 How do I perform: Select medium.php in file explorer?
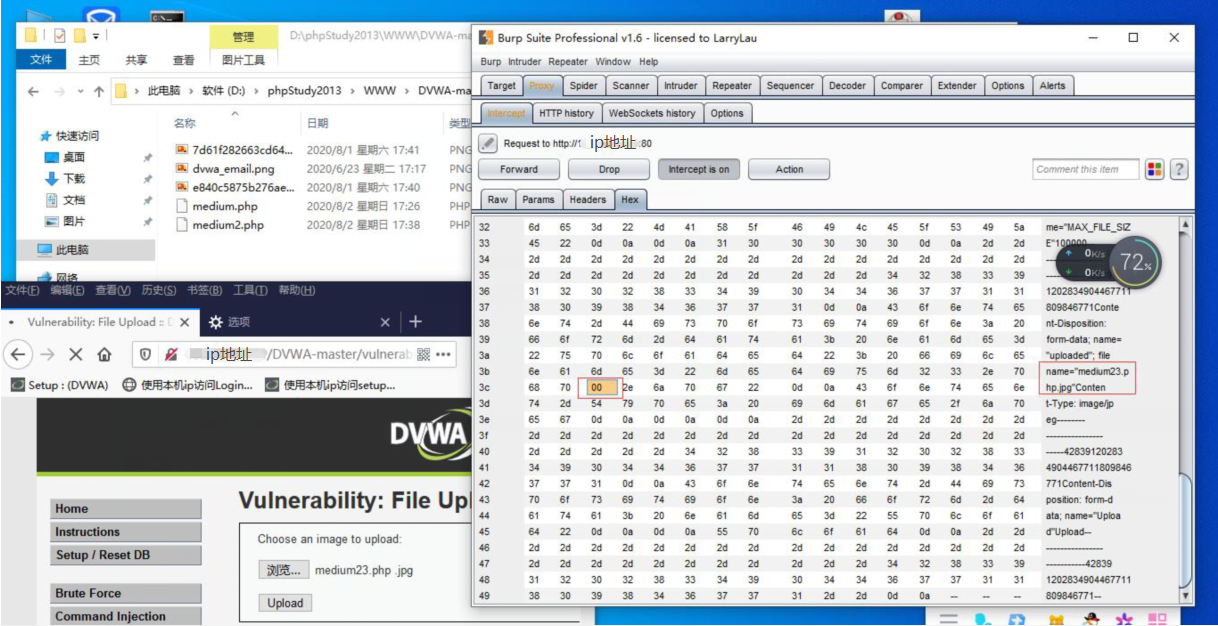click(x=225, y=206)
